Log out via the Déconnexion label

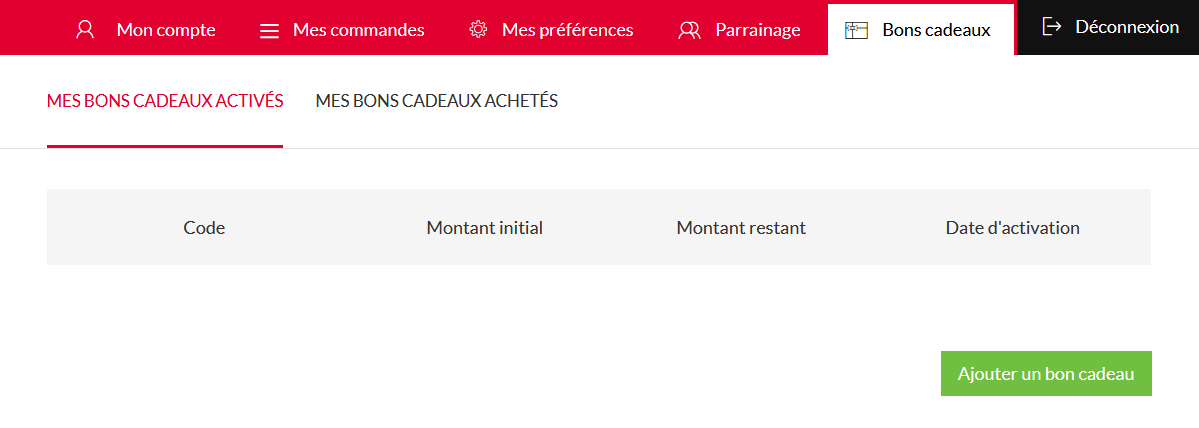pyautogui.click(x=1127, y=27)
